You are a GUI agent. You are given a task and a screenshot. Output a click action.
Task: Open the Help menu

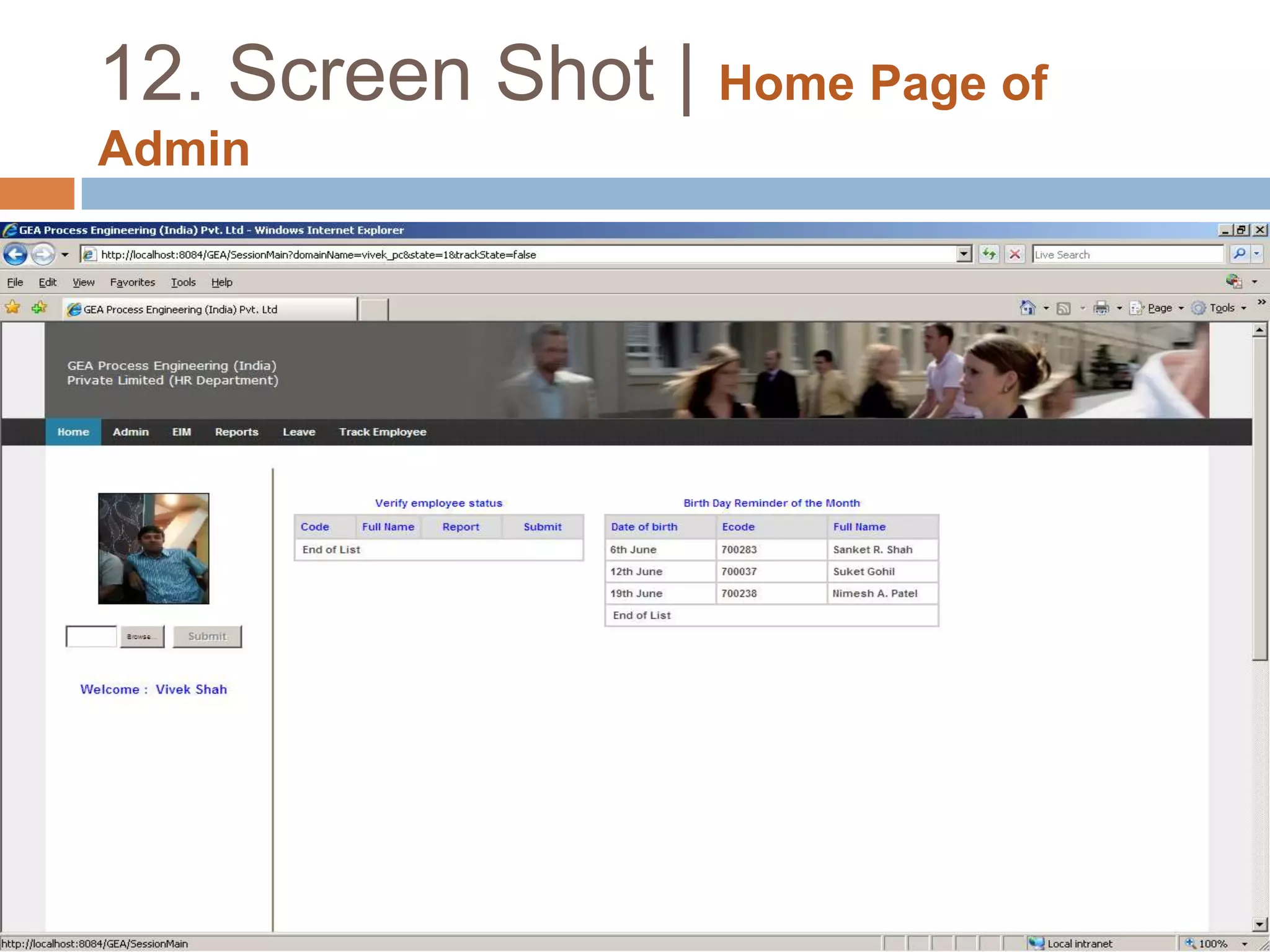tap(221, 282)
